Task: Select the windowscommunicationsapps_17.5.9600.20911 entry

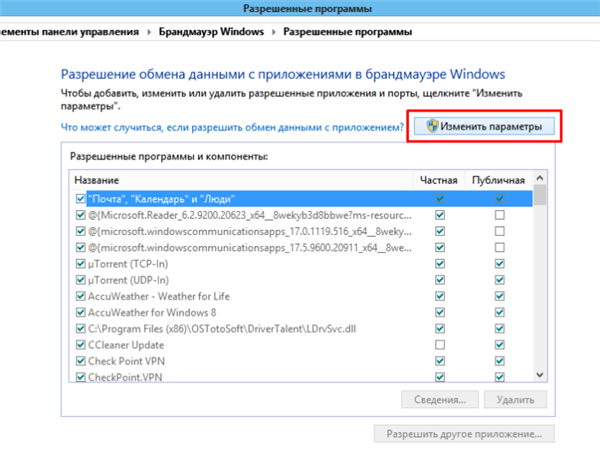Action: point(250,247)
